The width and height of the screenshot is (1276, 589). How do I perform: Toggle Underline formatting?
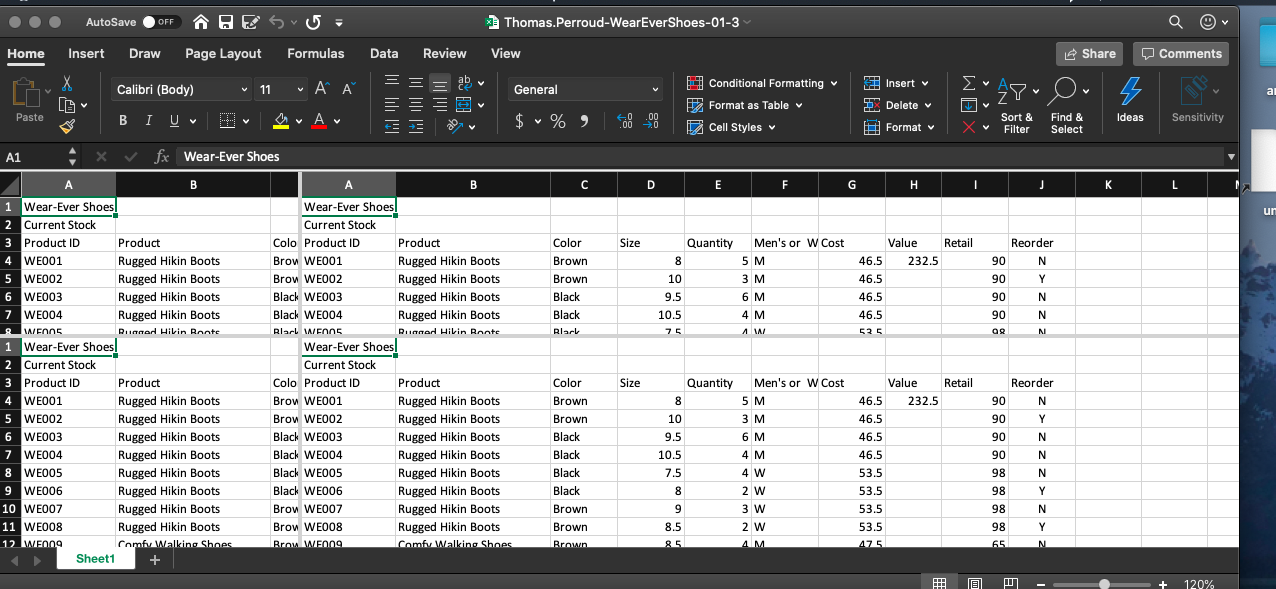(x=175, y=121)
